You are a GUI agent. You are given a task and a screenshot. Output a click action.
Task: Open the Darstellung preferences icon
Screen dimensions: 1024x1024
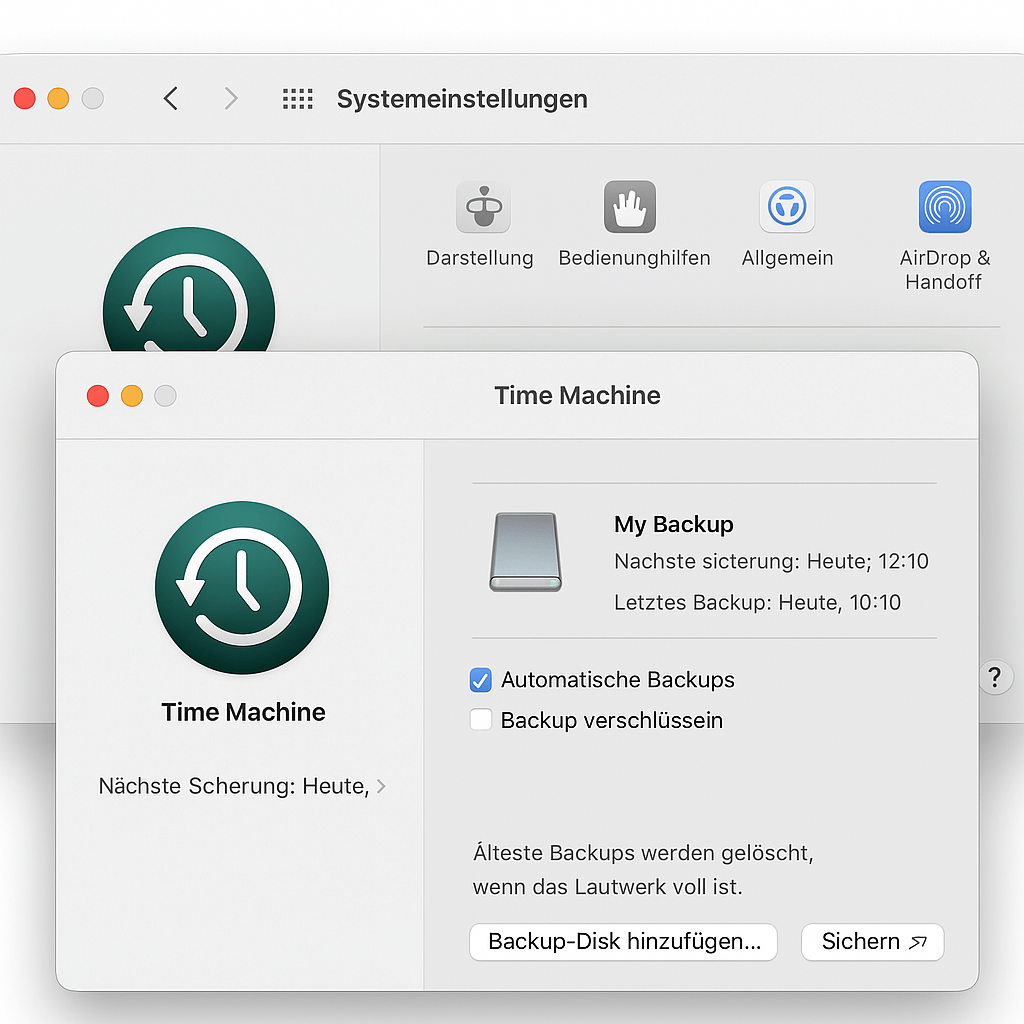(483, 207)
